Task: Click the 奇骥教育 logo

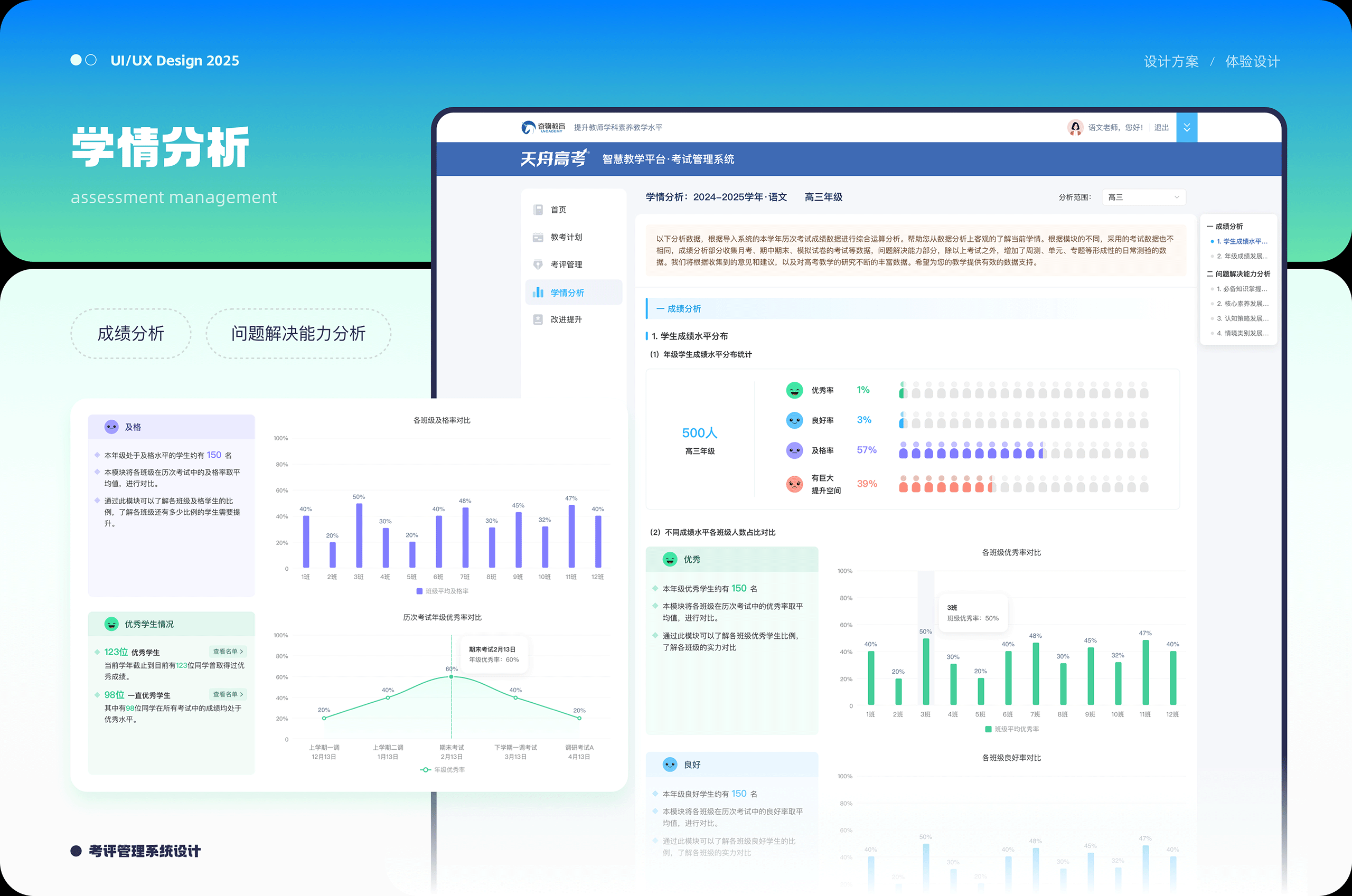Action: (543, 127)
